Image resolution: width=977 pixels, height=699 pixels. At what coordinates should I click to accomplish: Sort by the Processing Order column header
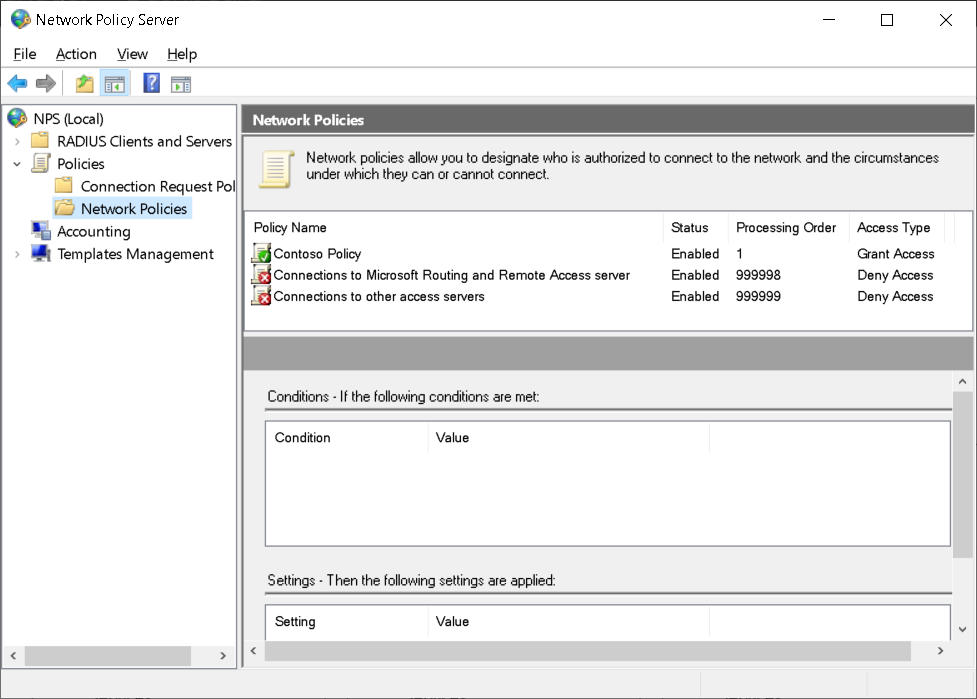787,227
